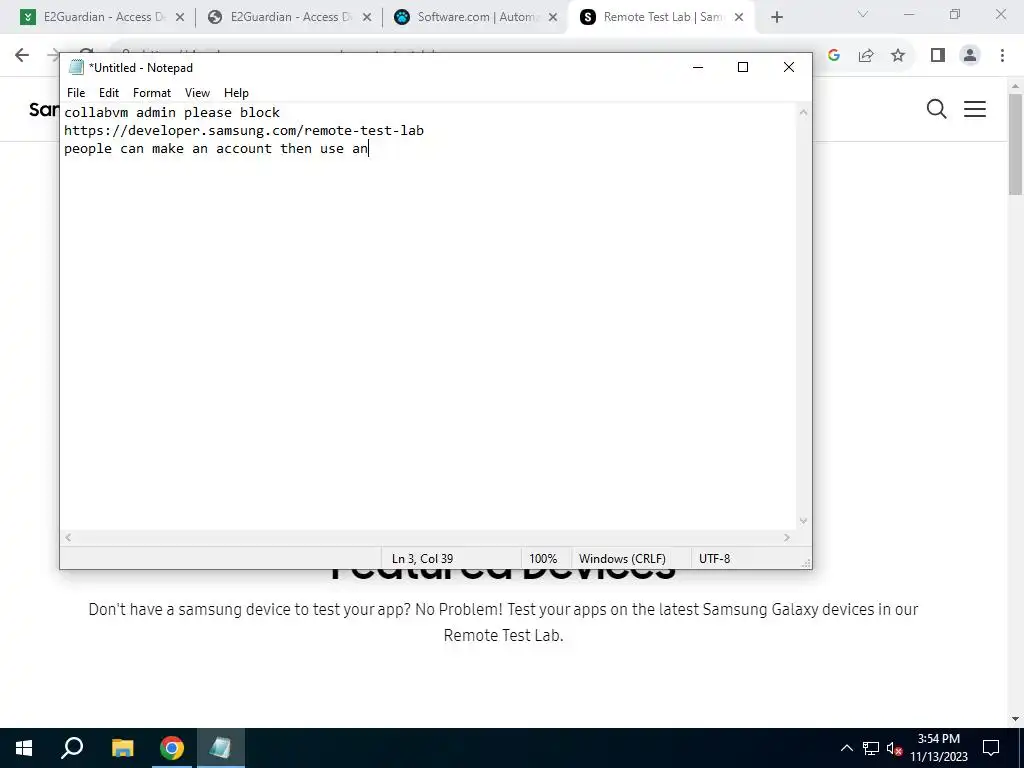Image resolution: width=1024 pixels, height=768 pixels.
Task: Click the 'Remote Test Lab.' description text
Action: click(x=503, y=635)
